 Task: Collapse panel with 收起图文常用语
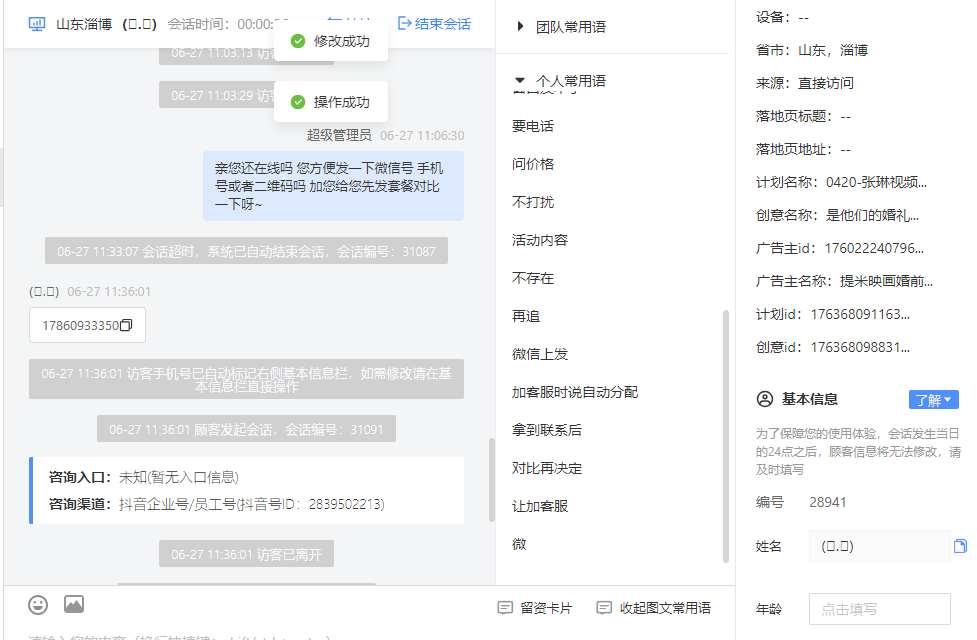click(654, 608)
